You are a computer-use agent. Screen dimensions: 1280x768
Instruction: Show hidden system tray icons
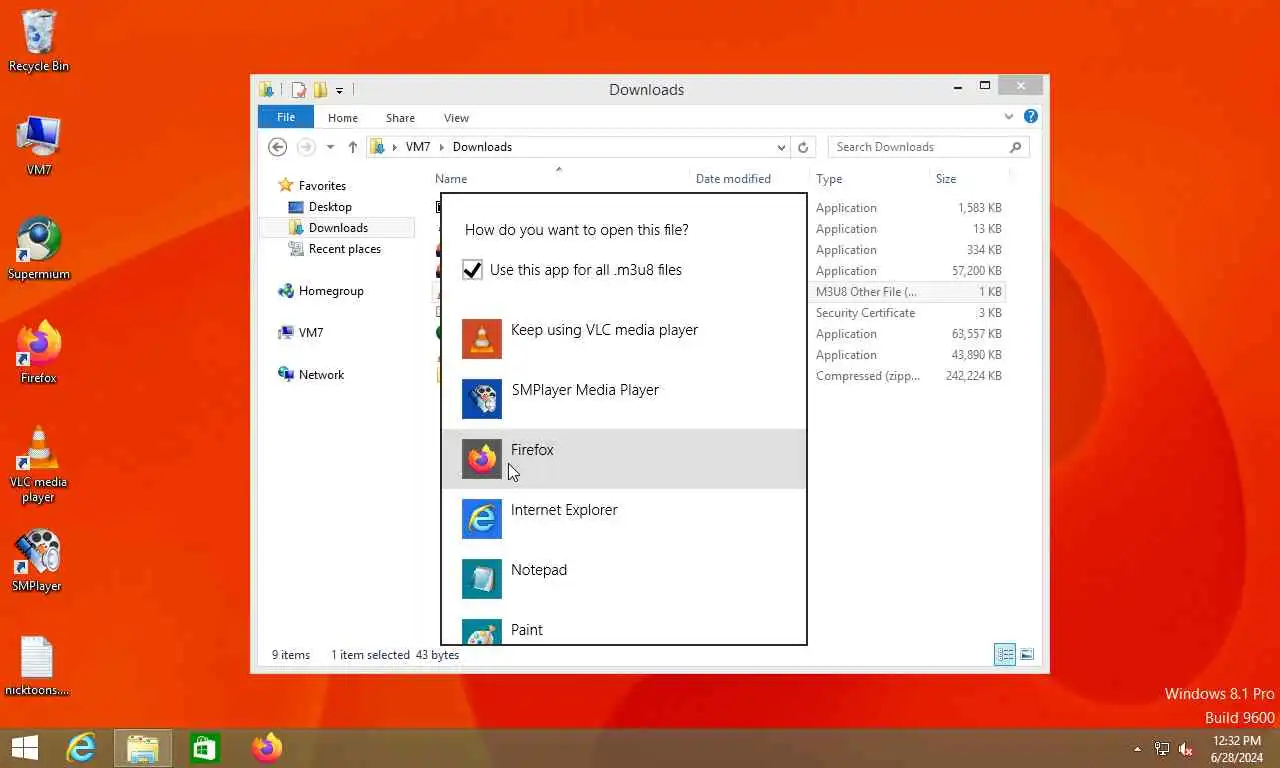point(1137,749)
